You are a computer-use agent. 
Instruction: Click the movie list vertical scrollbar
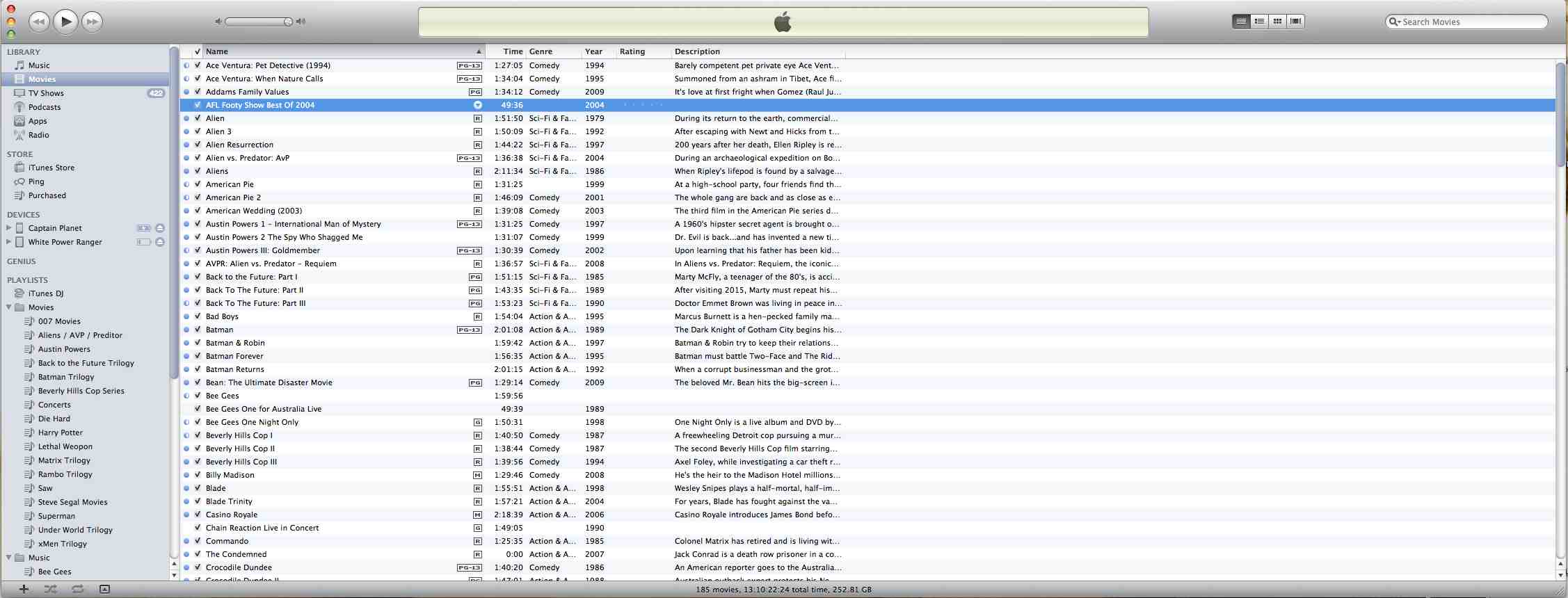1561,115
